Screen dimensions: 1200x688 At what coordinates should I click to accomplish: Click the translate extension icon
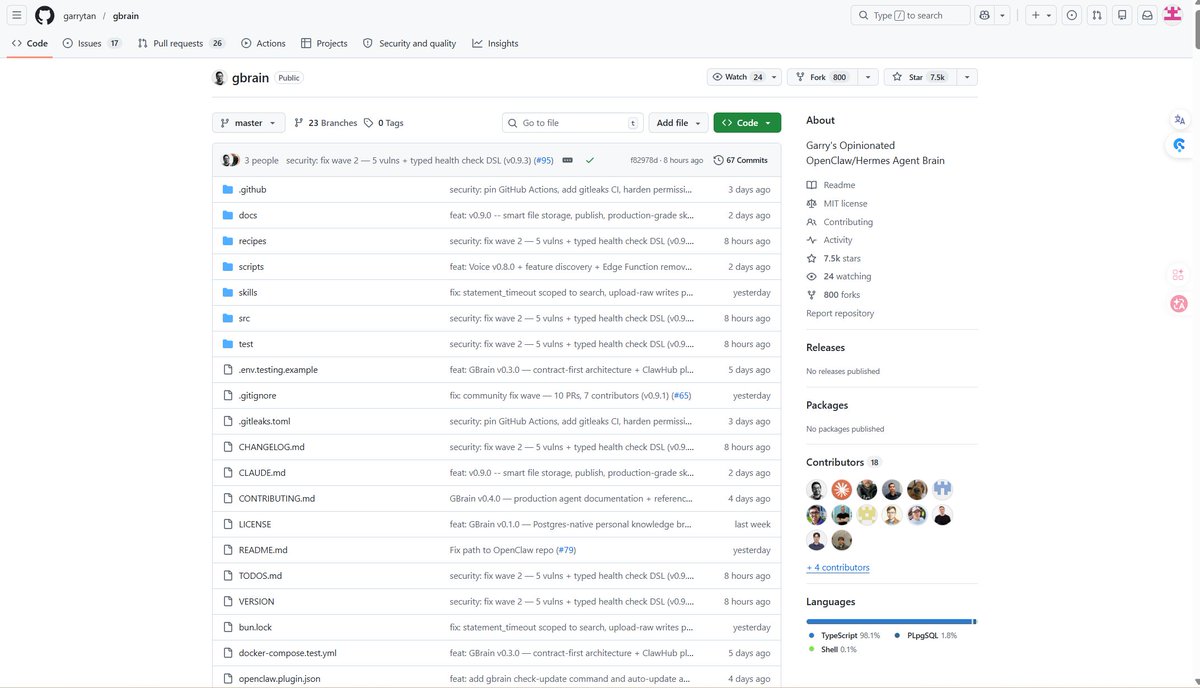(1179, 120)
